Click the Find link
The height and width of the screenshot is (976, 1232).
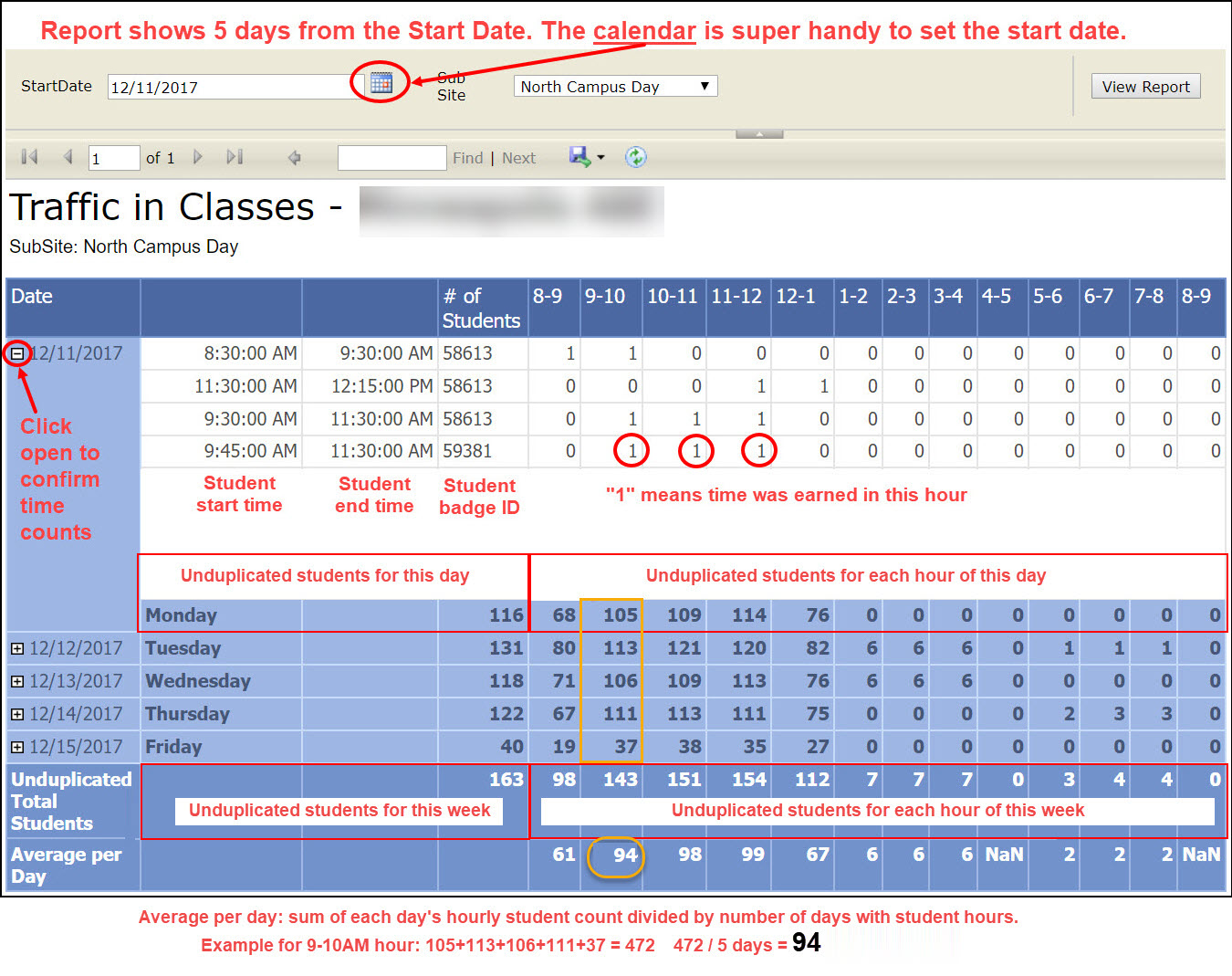pyautogui.click(x=467, y=157)
